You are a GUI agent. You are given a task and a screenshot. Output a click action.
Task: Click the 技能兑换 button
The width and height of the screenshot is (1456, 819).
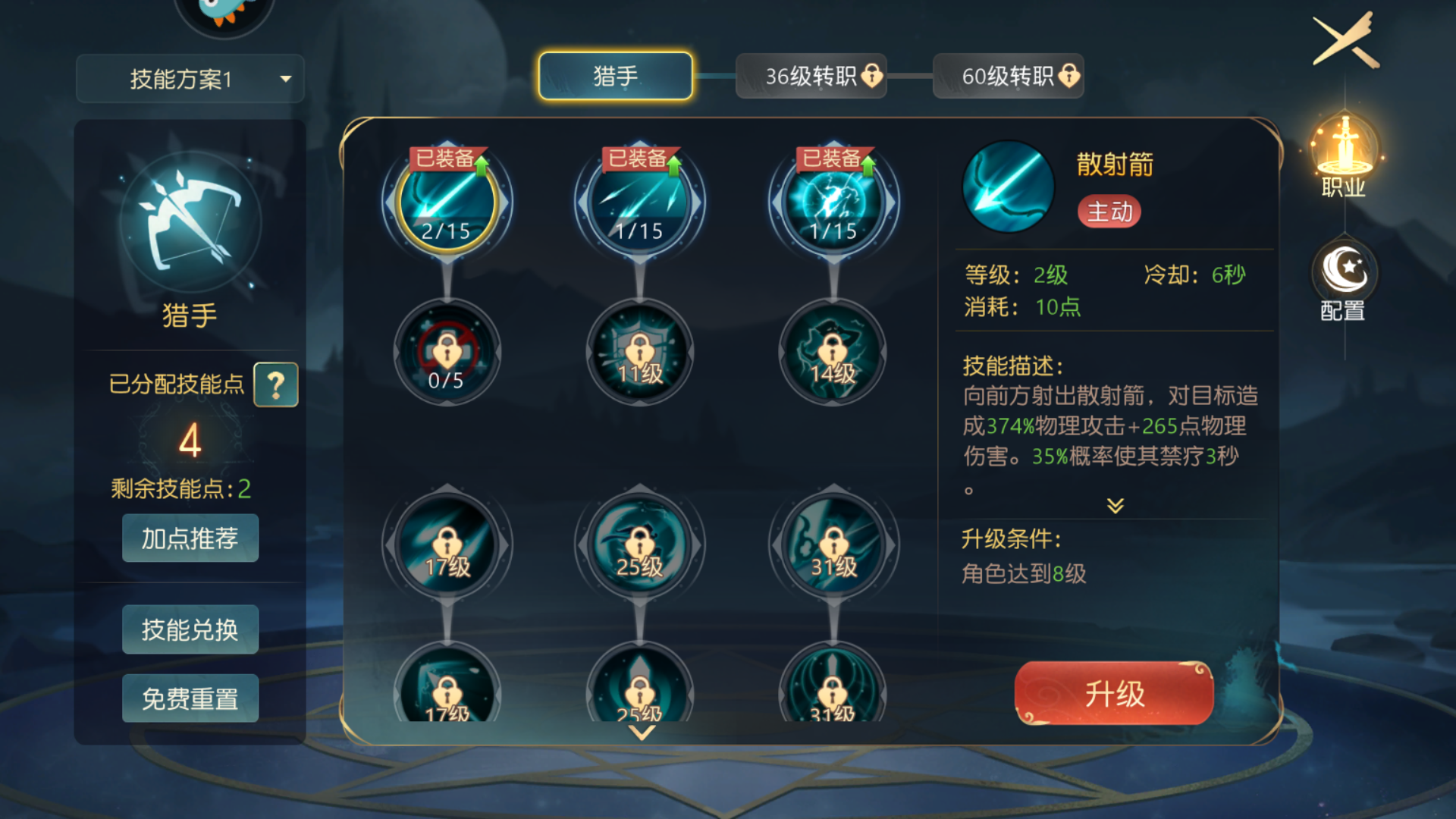coord(190,629)
